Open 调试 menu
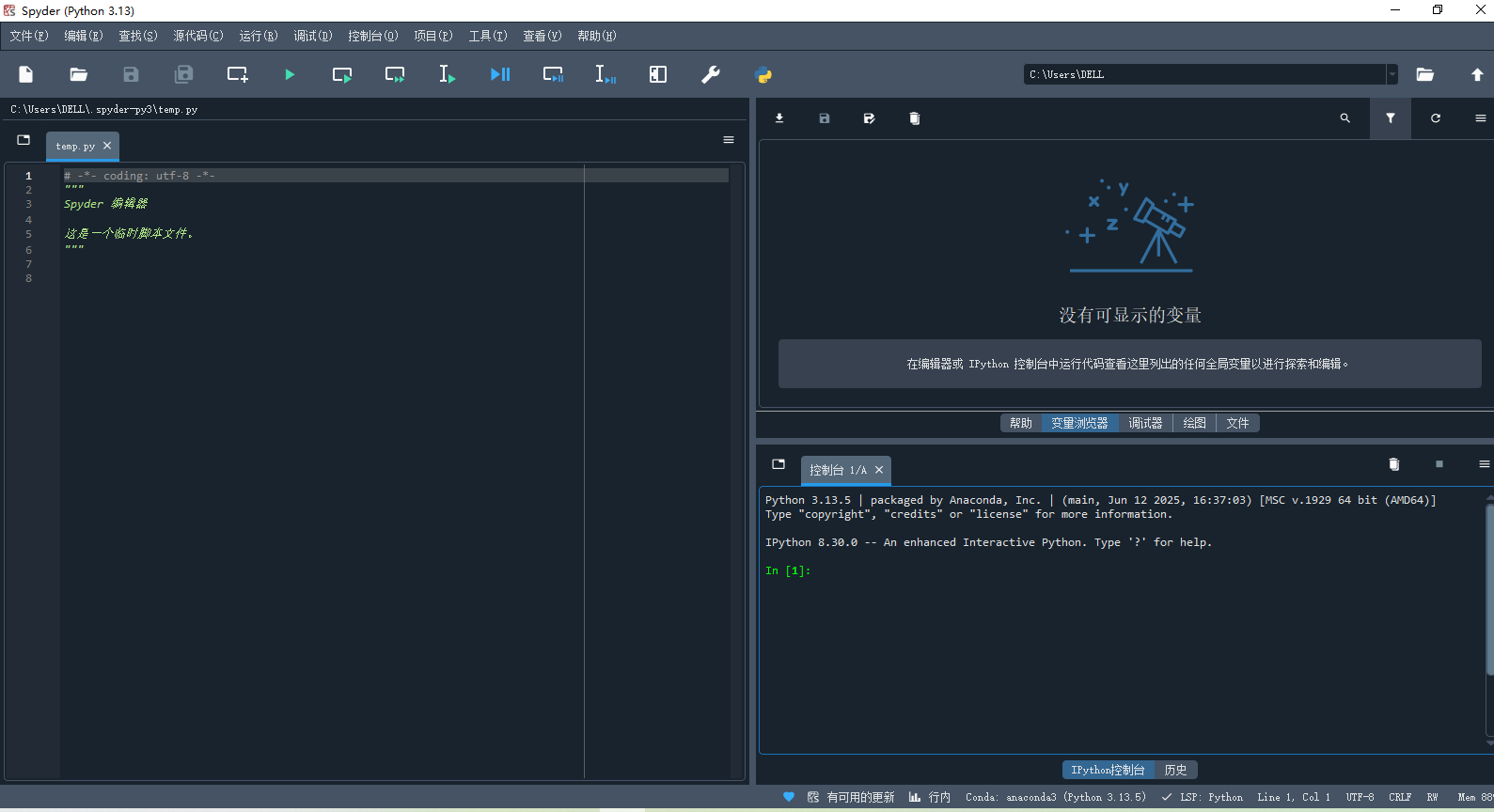 coord(313,36)
